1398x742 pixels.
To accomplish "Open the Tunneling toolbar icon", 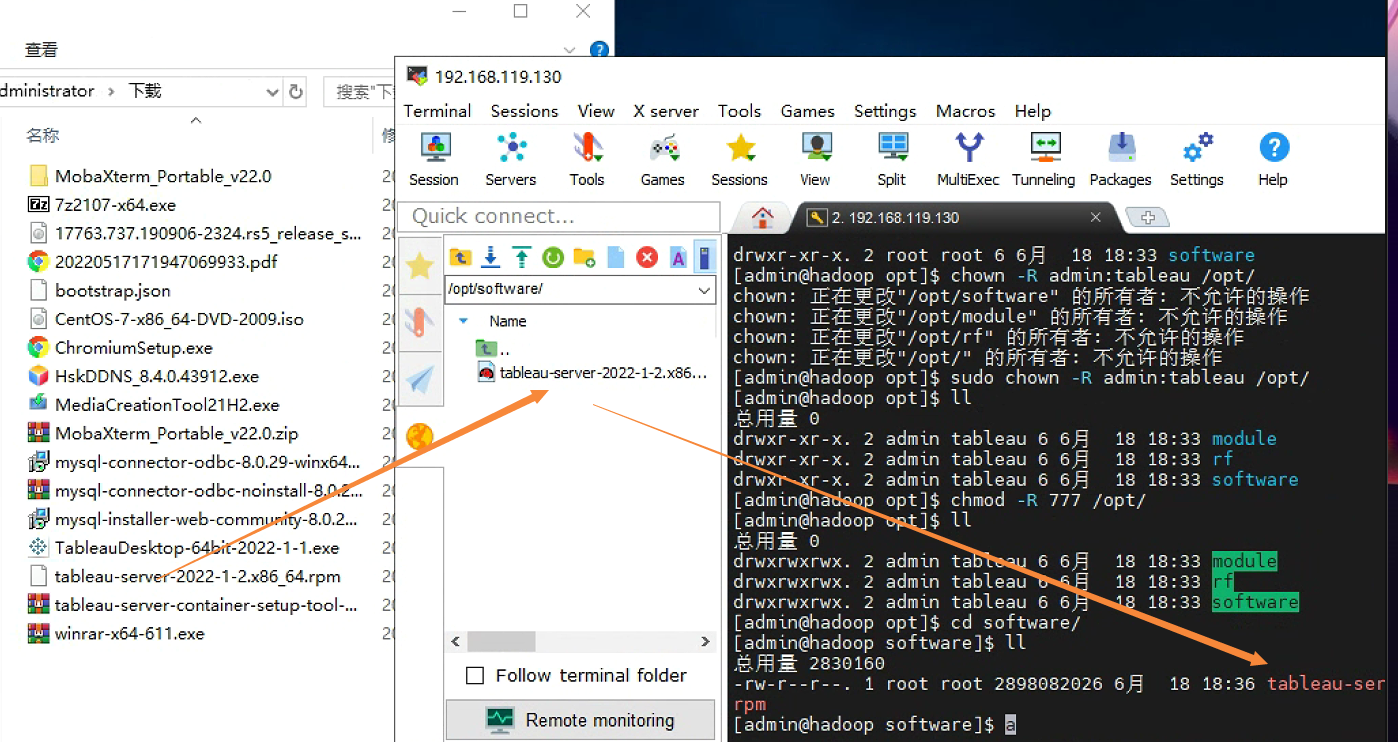I will [x=1044, y=159].
